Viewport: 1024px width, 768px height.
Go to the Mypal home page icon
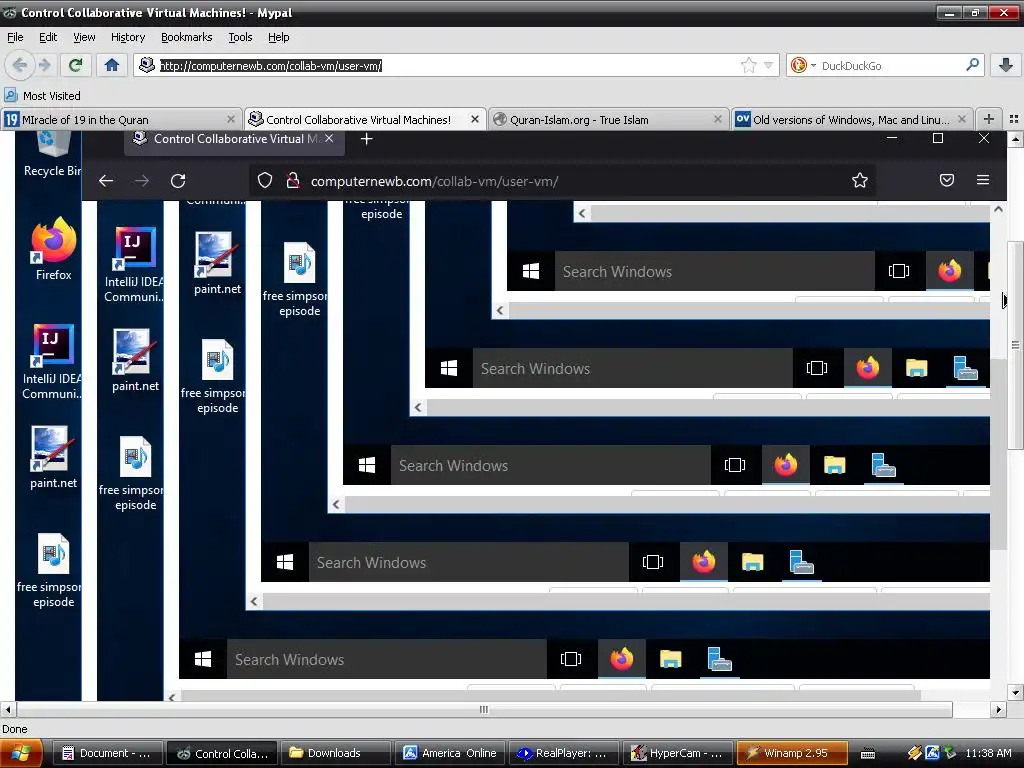[112, 65]
